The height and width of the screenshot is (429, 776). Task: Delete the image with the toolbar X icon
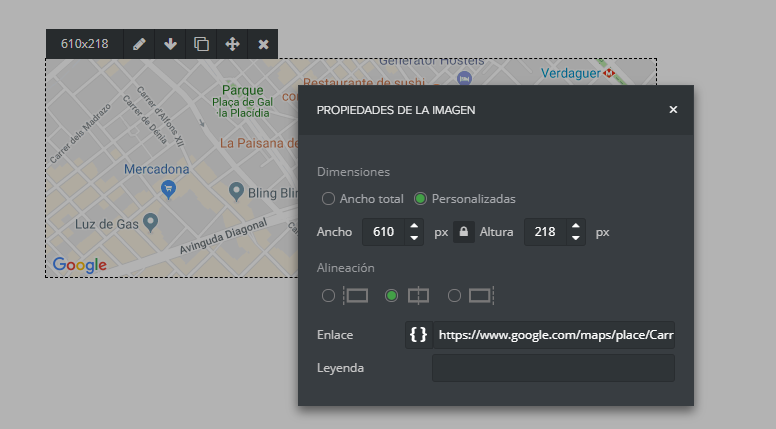coord(263,45)
